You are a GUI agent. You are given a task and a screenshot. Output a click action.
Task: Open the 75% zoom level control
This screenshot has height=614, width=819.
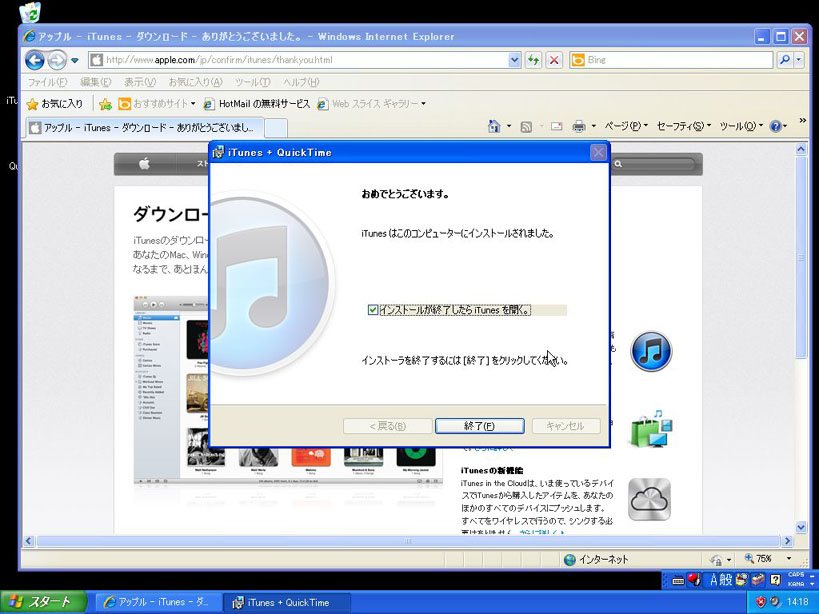768,559
